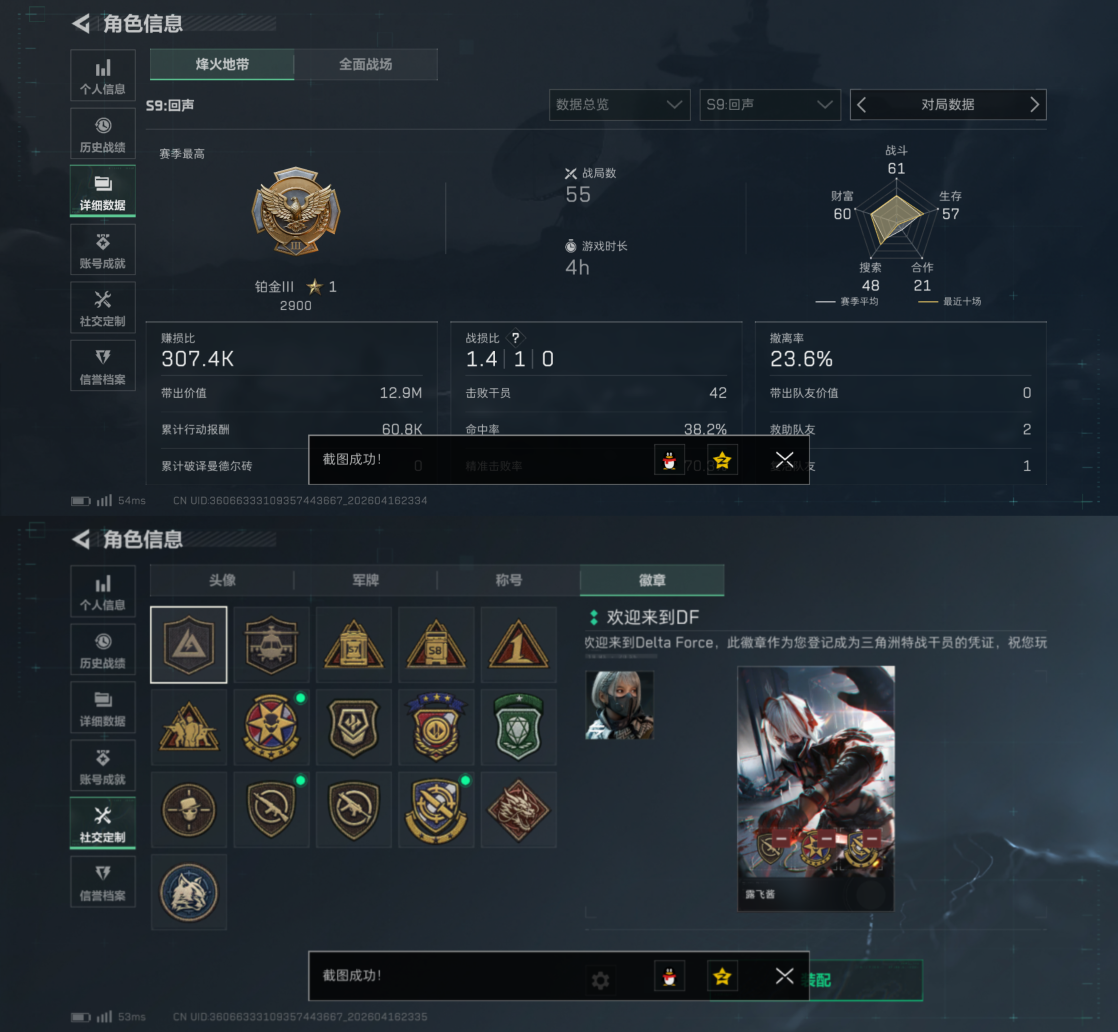Select the helicopter badge

pos(271,645)
